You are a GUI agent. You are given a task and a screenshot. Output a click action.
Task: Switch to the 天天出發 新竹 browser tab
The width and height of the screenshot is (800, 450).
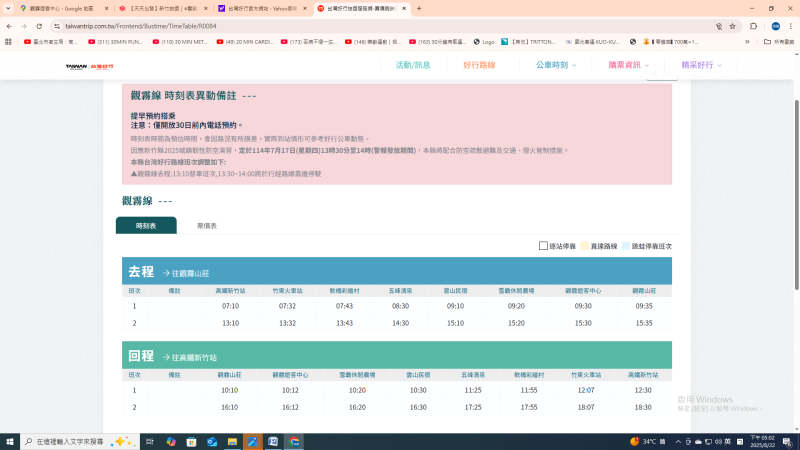point(161,8)
